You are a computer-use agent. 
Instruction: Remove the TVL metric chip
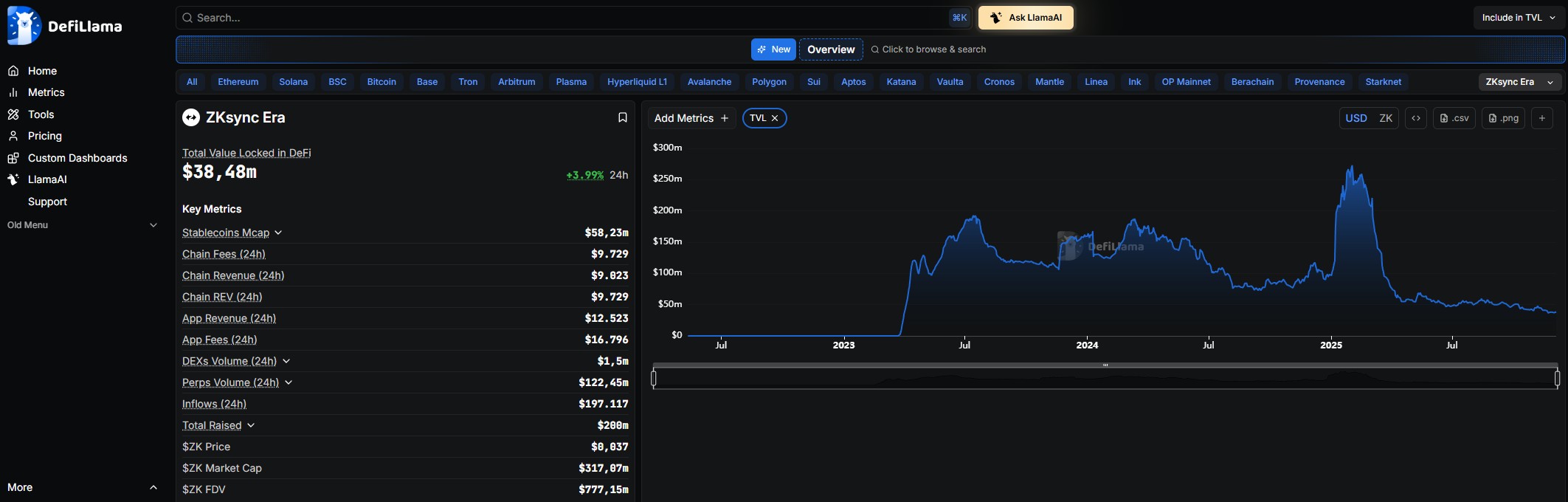click(x=775, y=118)
